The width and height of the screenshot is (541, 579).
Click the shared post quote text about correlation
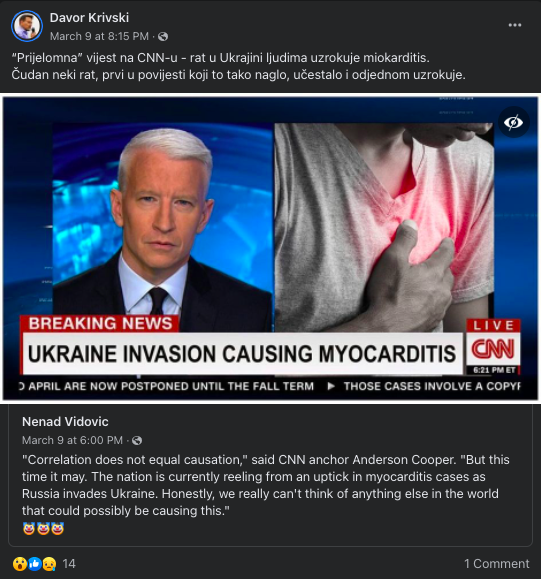(x=266, y=485)
